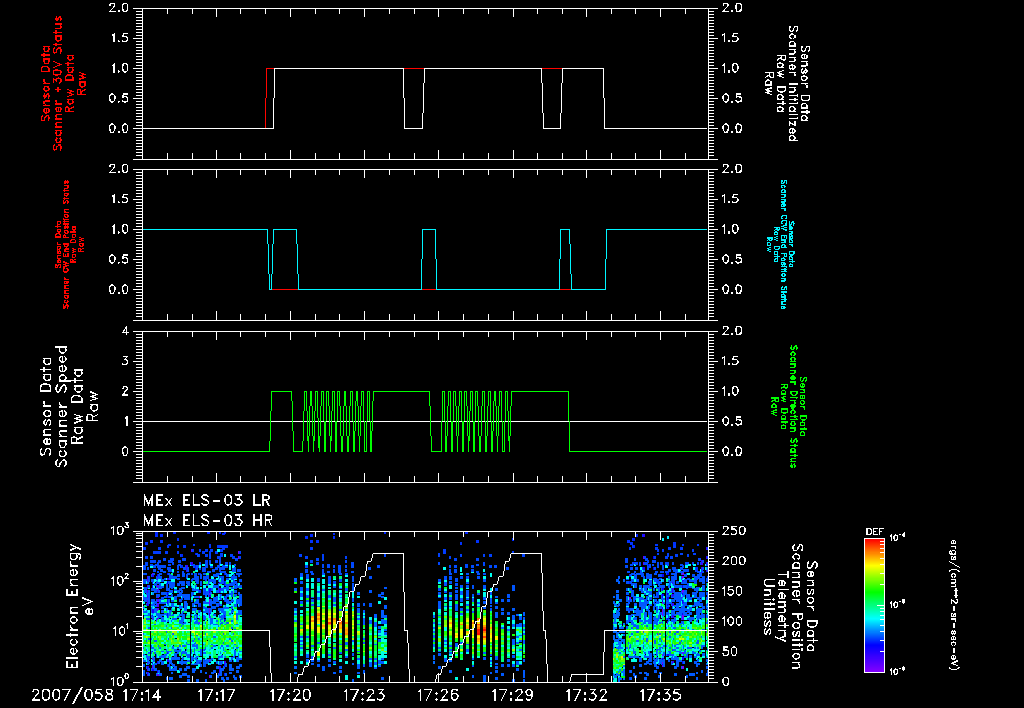Click the '3' tick on the Scanner Speed axis

[125, 361]
